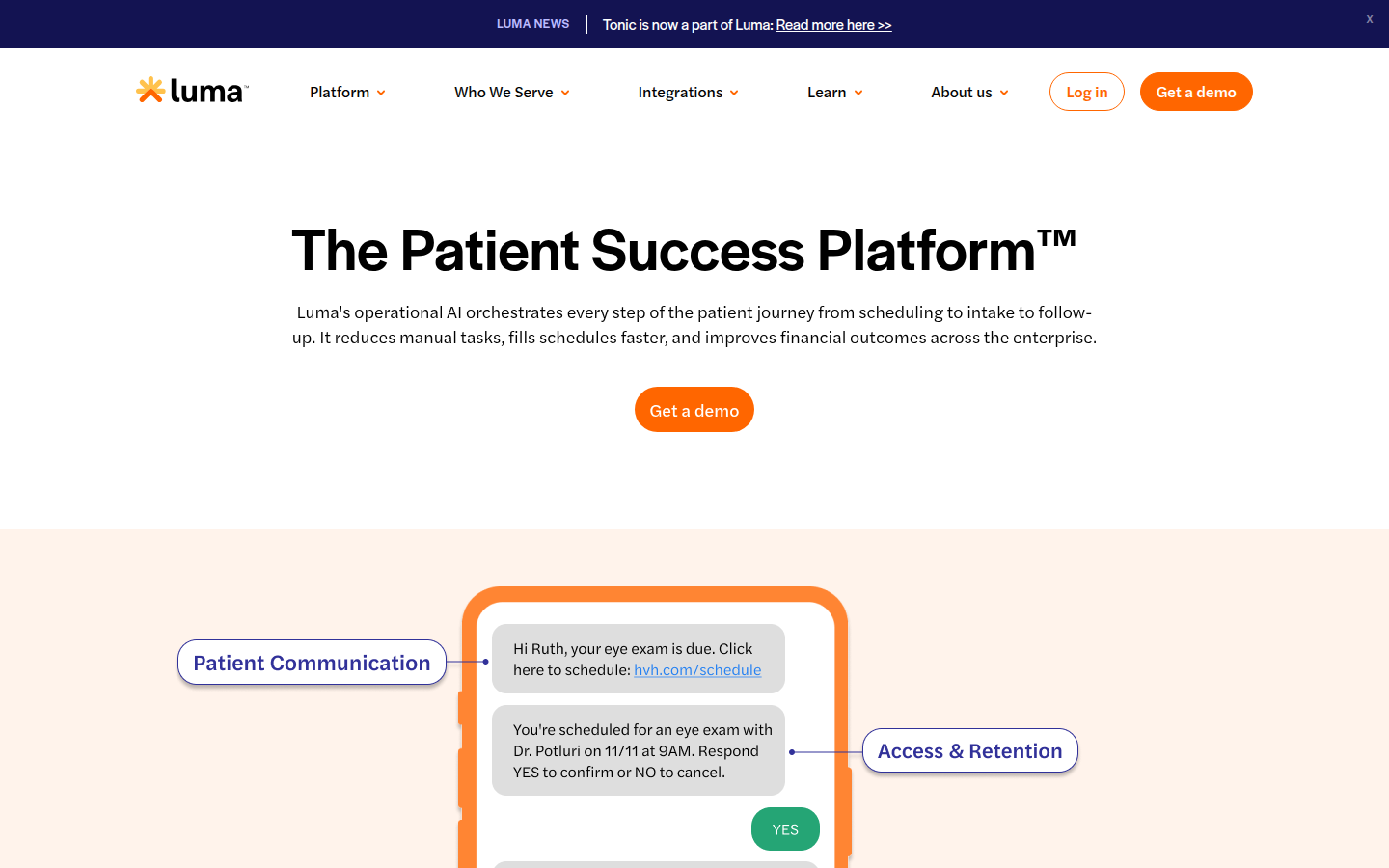Close the Luma News announcement banner
This screenshot has width=1389, height=868.
tap(1369, 19)
